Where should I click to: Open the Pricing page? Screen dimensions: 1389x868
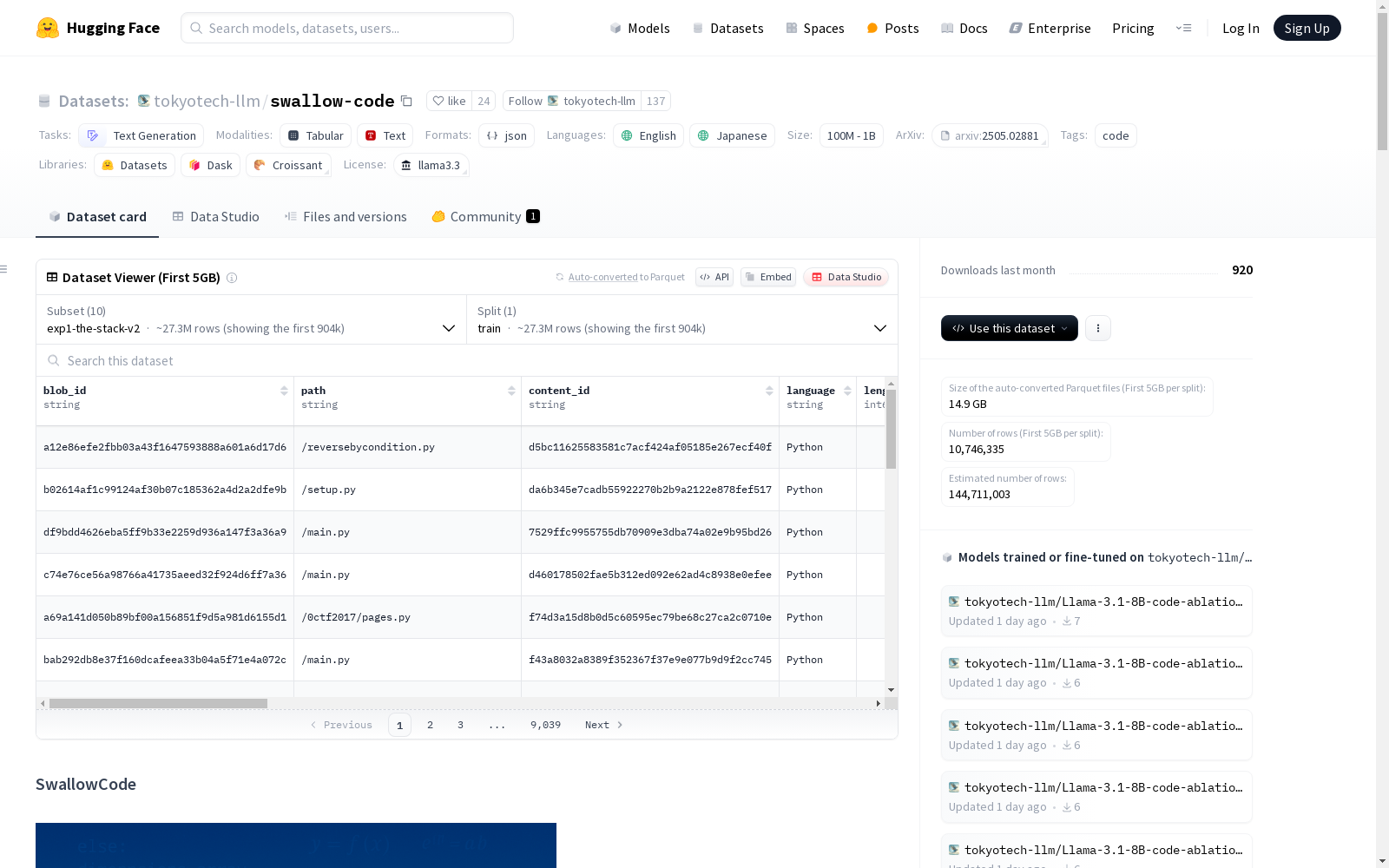1133,28
